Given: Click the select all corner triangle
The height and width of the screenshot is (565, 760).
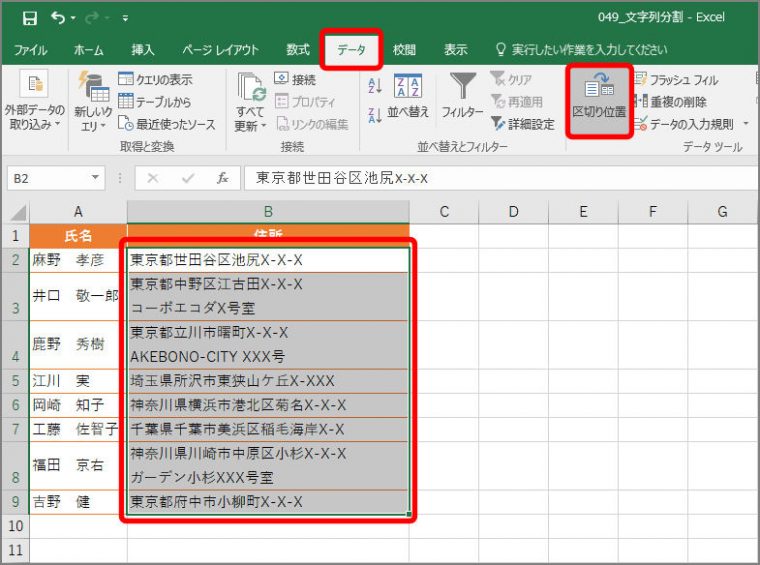Looking at the screenshot, I should [17, 212].
